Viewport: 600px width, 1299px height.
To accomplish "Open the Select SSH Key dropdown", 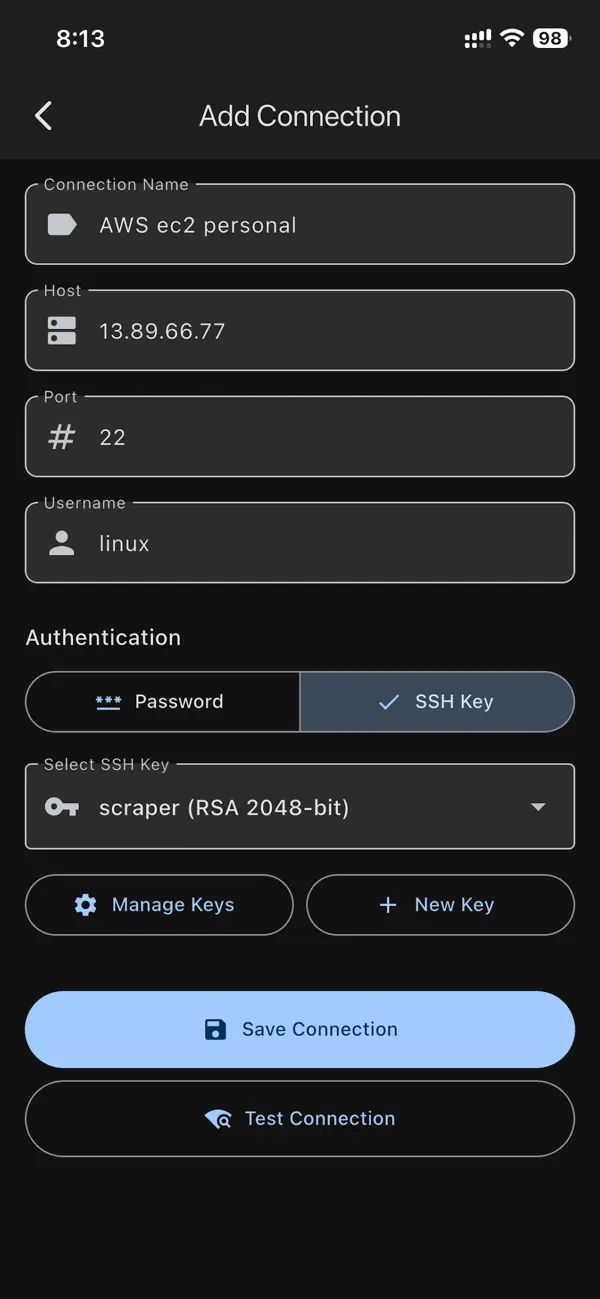I will click(300, 807).
